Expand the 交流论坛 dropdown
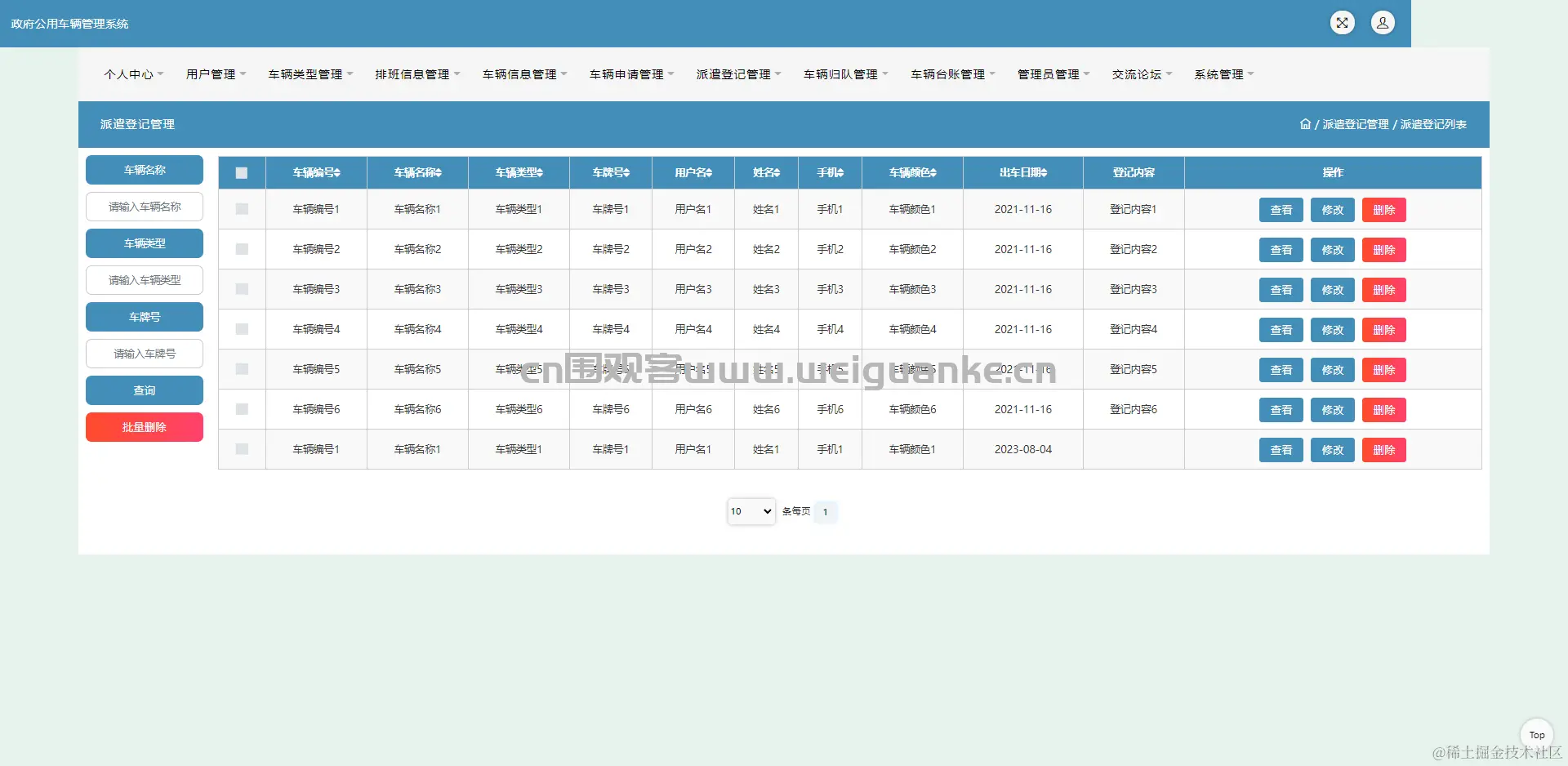The image size is (1568, 766). click(x=1142, y=74)
